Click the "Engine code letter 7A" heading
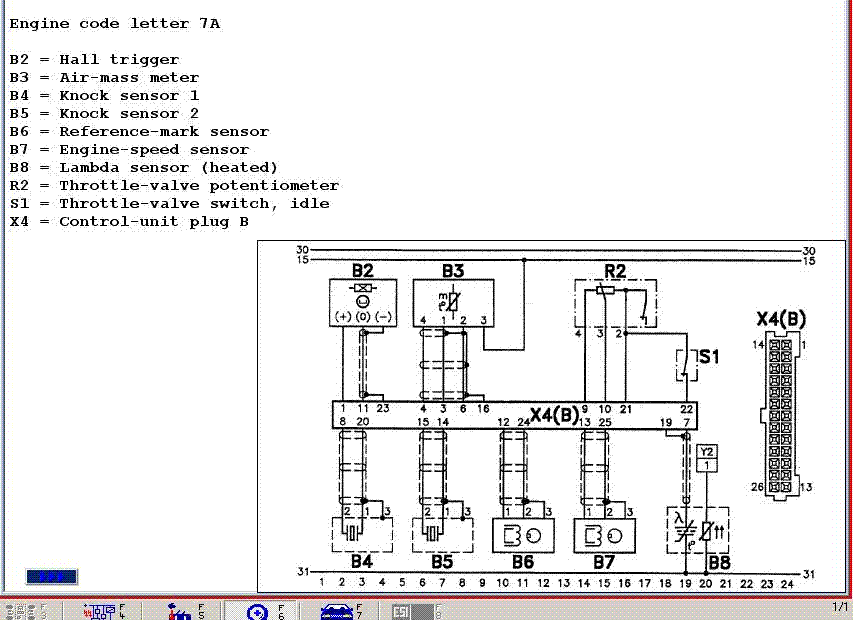 tap(115, 23)
